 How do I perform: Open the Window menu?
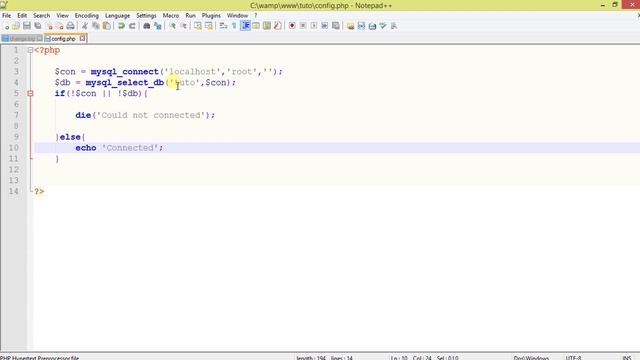(x=238, y=16)
